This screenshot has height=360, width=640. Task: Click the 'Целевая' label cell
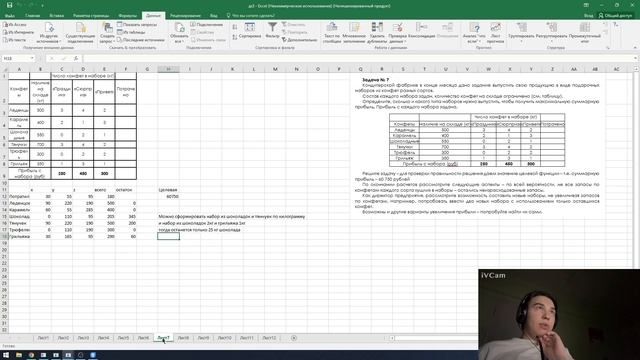coord(168,190)
